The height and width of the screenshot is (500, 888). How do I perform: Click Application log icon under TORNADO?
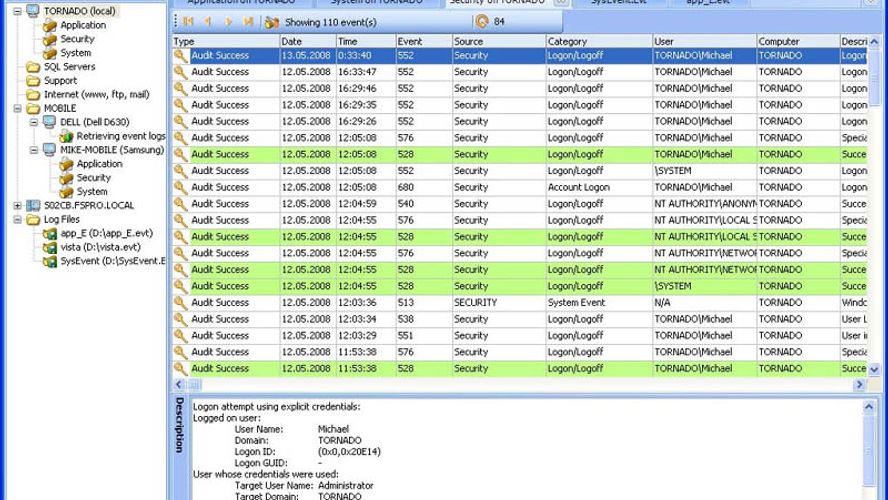(50, 25)
